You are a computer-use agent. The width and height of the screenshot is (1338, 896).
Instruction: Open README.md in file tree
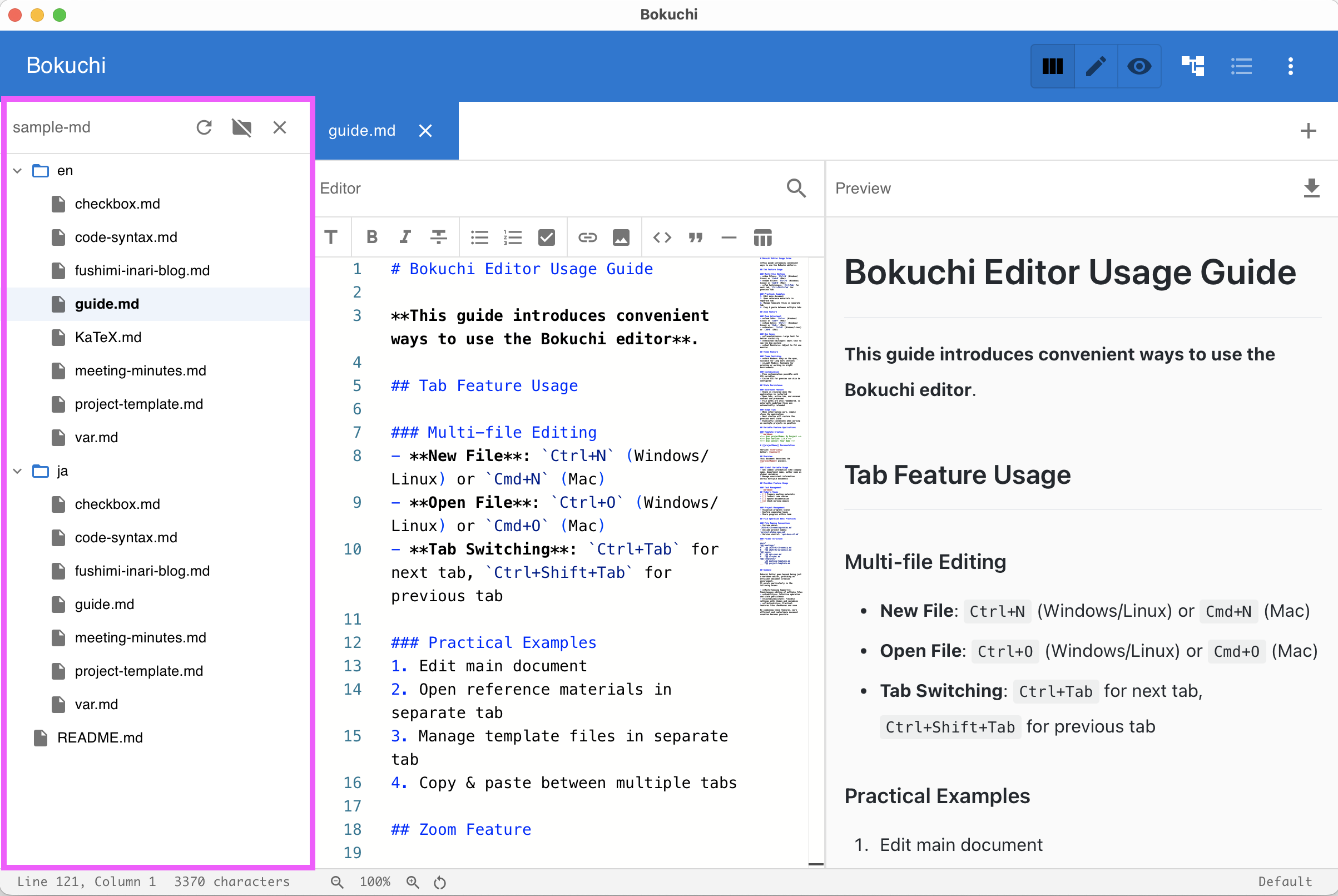100,737
